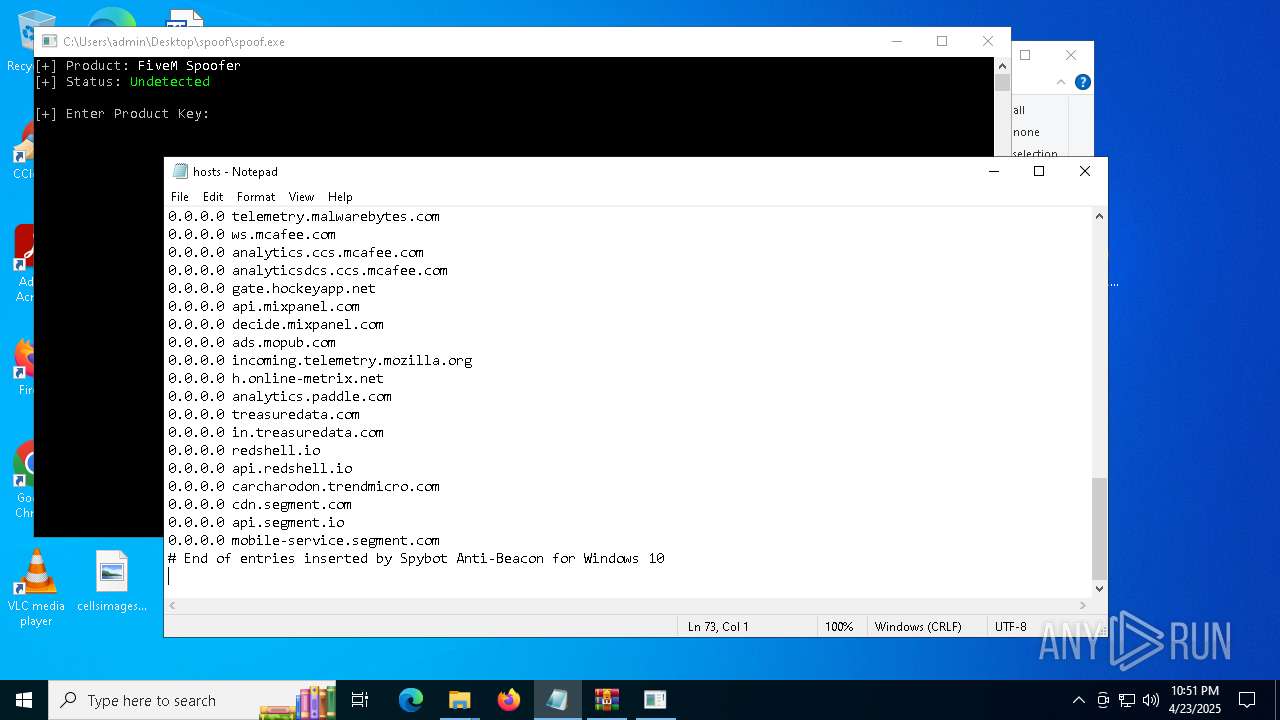
Task: Launch Firefox from the taskbar
Action: point(509,700)
